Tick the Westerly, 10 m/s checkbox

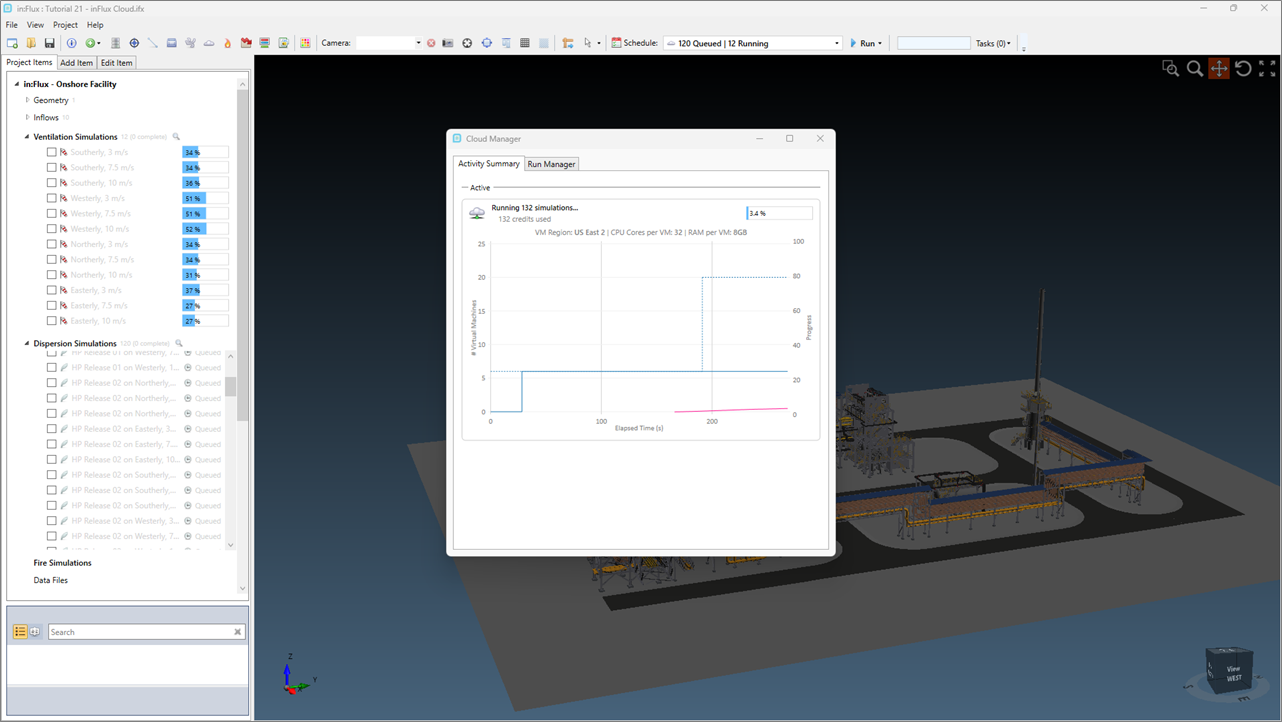(52, 229)
